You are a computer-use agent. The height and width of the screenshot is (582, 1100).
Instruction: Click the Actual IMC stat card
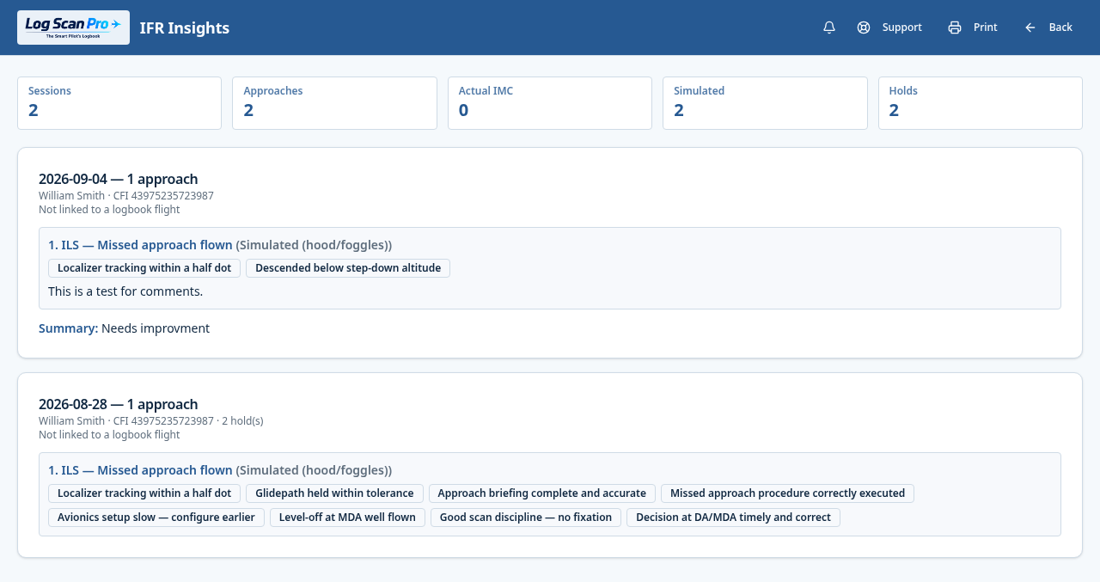[550, 103]
